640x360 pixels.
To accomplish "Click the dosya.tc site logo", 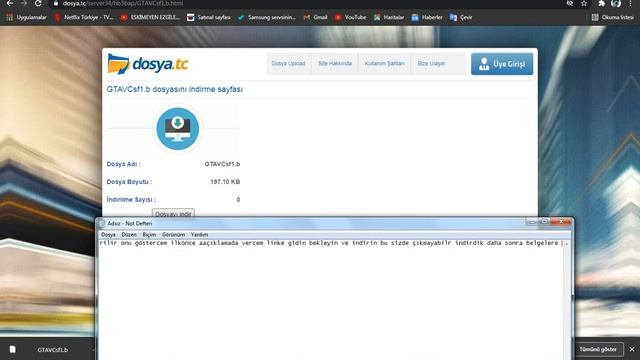I will click(148, 64).
